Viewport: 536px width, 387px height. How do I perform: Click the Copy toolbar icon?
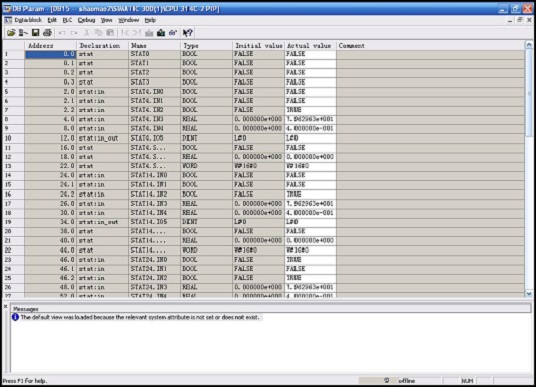(x=98, y=33)
